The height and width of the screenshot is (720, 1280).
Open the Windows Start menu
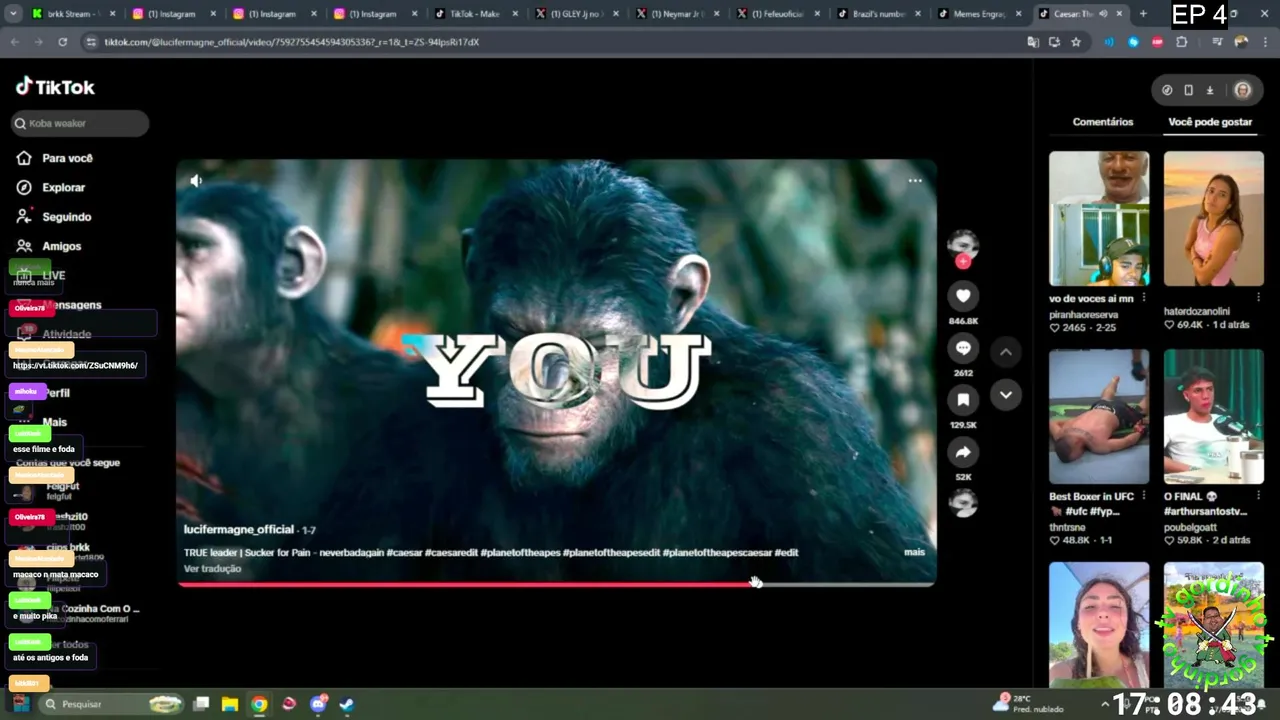click(19, 704)
